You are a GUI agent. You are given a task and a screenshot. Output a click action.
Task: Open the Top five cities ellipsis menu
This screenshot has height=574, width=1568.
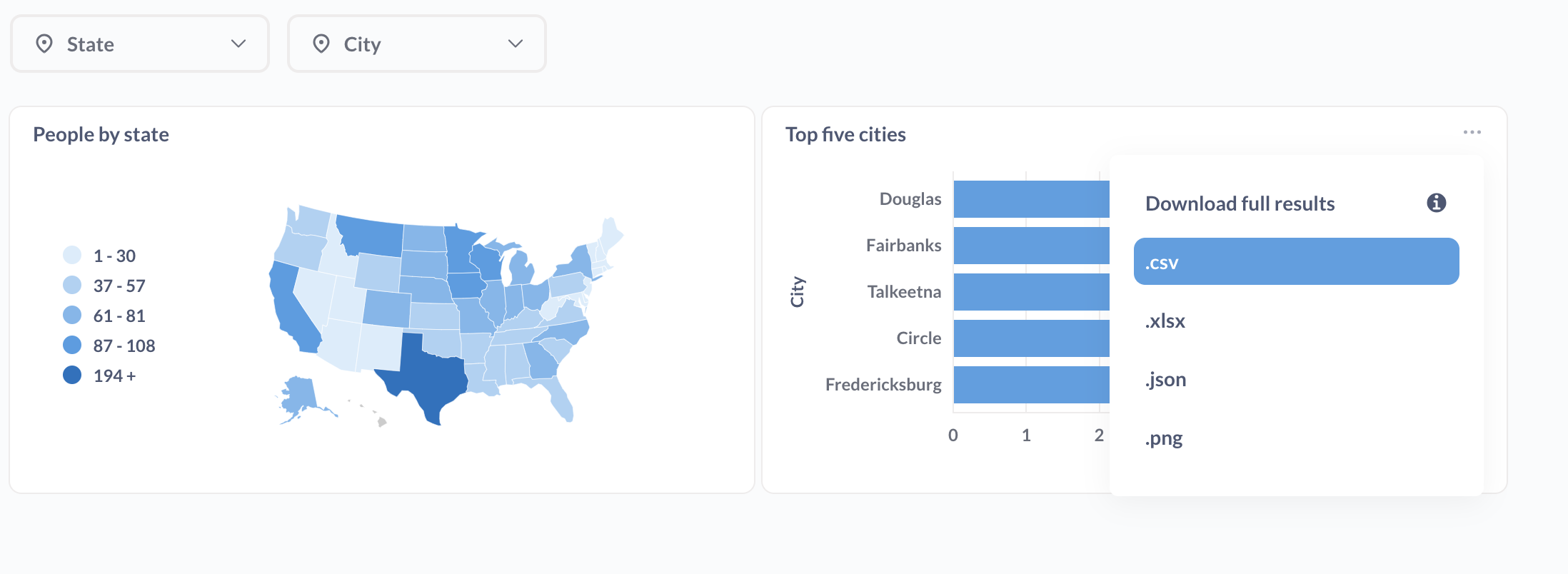coord(1474,132)
